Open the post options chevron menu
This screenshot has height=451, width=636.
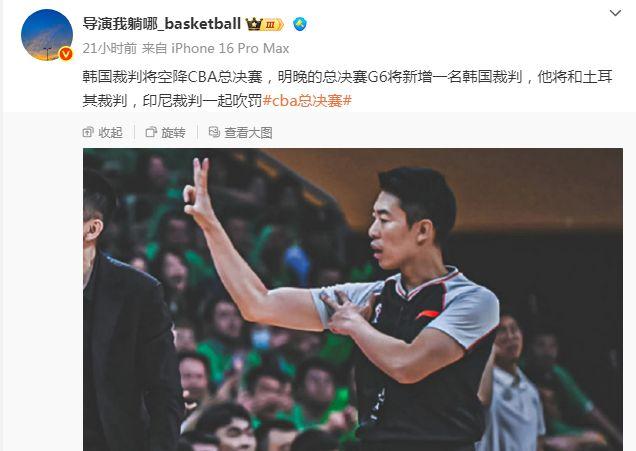coord(615,13)
